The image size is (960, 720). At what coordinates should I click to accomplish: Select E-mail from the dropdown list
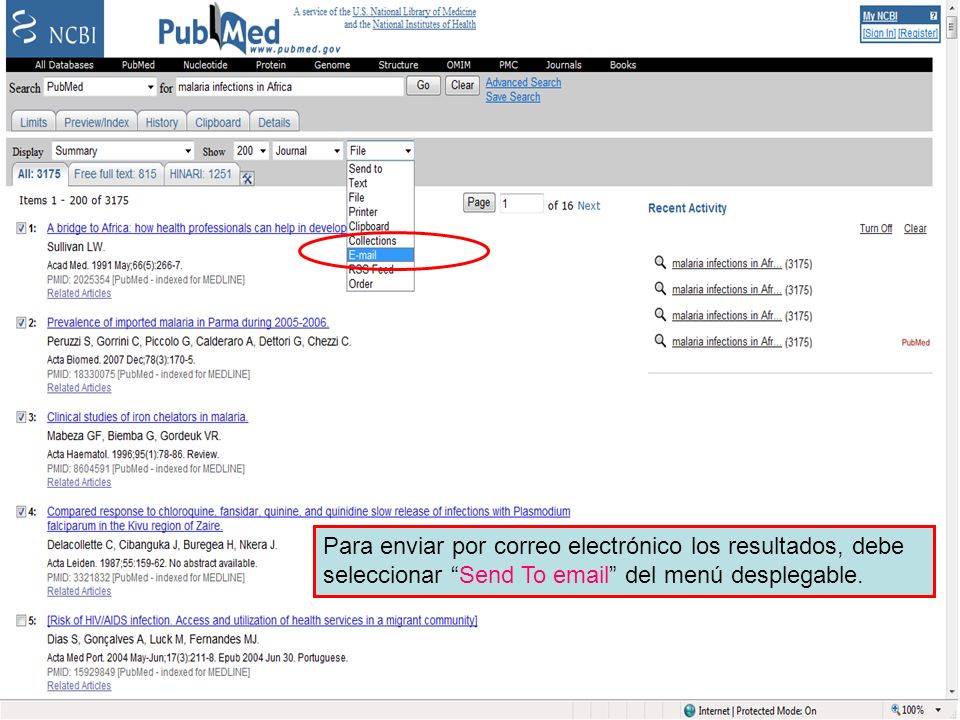pos(380,255)
